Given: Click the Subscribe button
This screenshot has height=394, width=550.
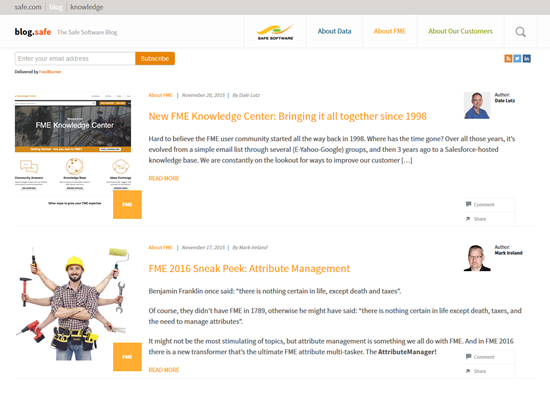Looking at the screenshot, I should 155,59.
